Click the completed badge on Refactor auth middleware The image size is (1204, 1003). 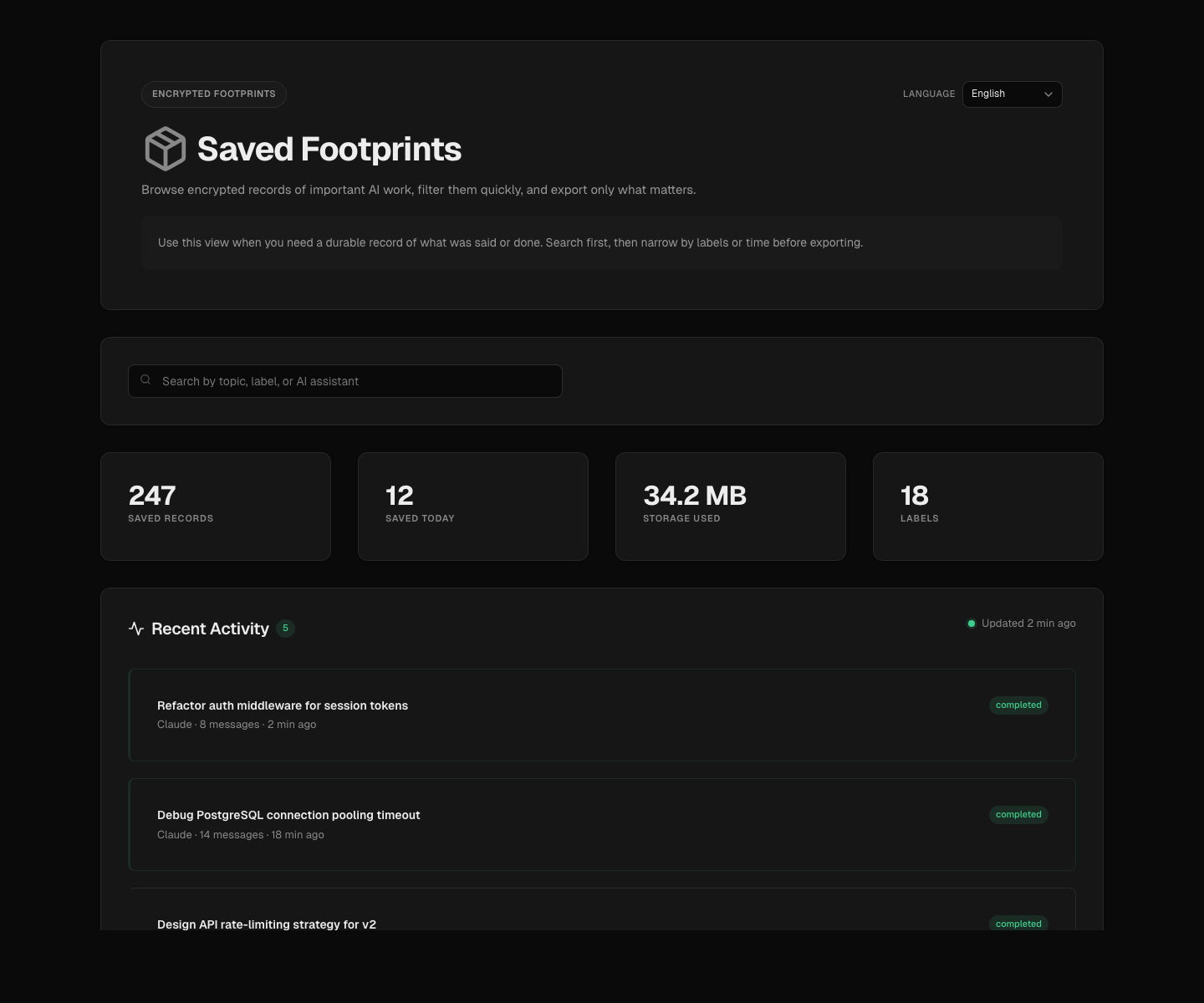1018,705
